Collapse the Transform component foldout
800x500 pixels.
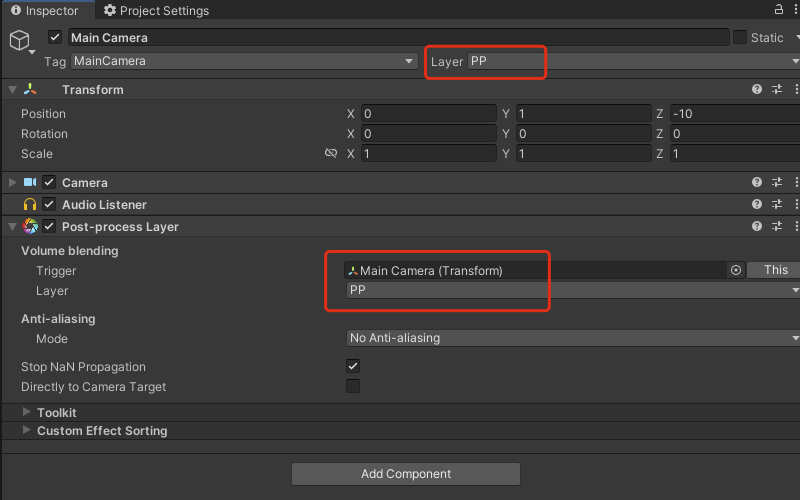tap(12, 90)
